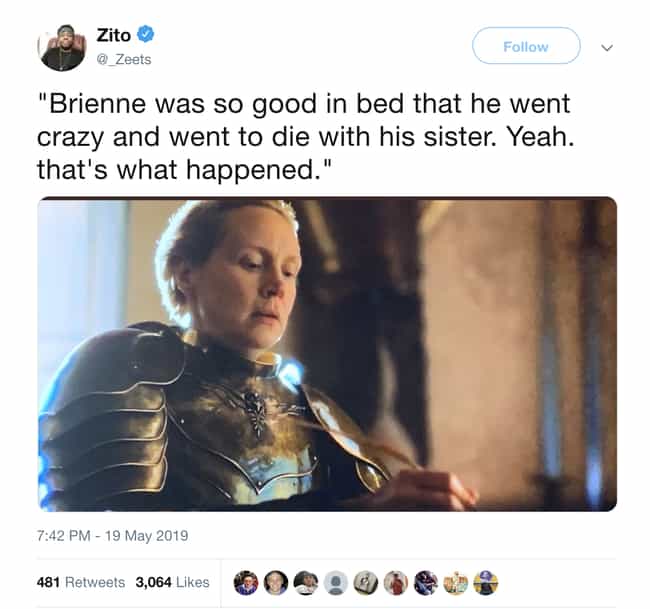Open the last liker's avatar

click(486, 582)
